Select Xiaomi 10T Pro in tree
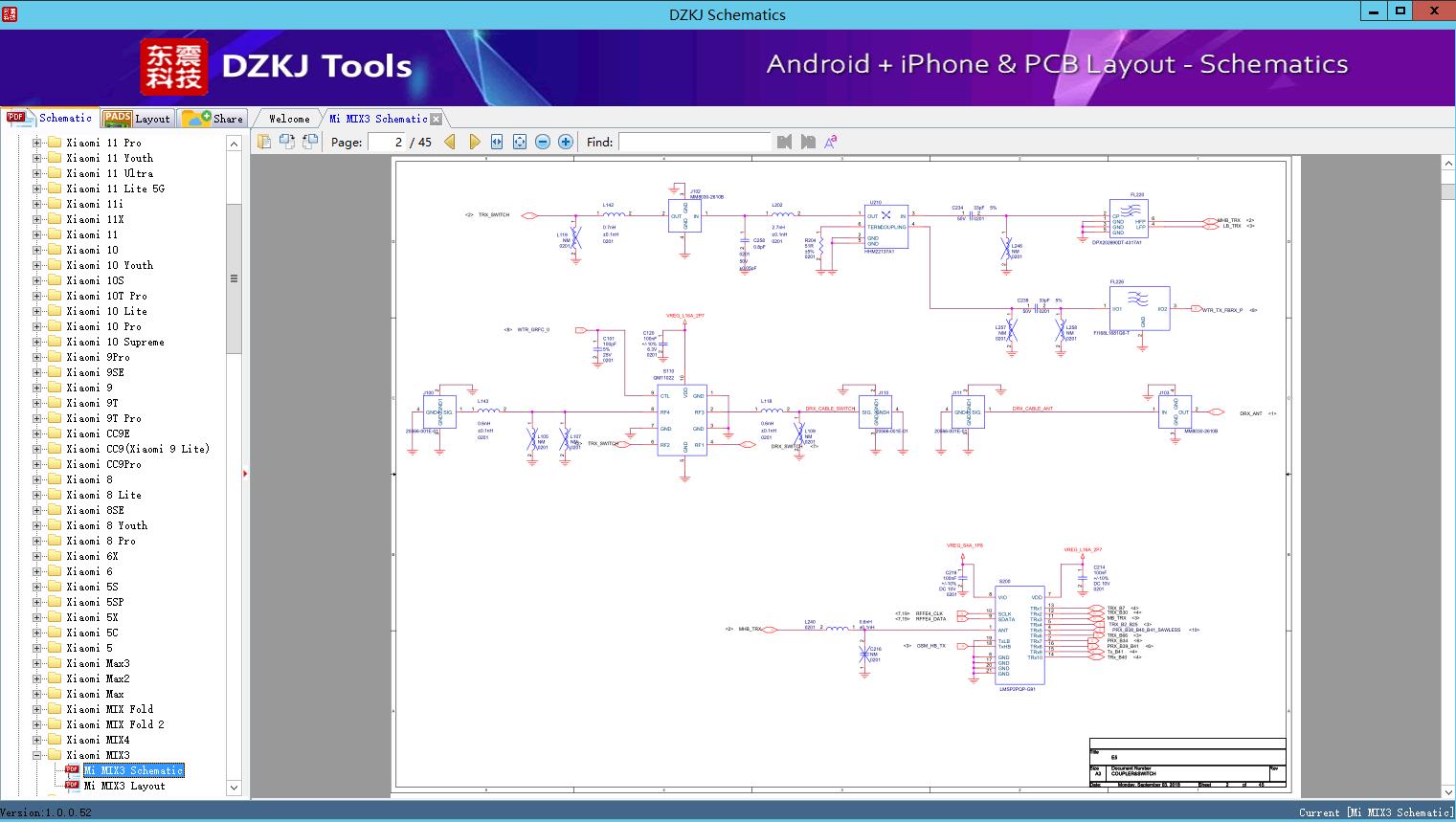Screen dimensions: 1456x822 click(x=106, y=296)
